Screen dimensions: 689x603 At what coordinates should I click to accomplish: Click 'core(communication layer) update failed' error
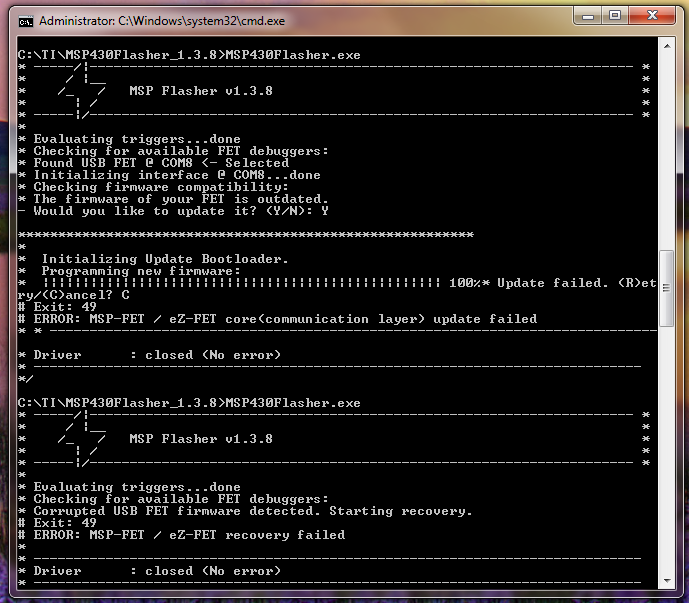(x=381, y=319)
